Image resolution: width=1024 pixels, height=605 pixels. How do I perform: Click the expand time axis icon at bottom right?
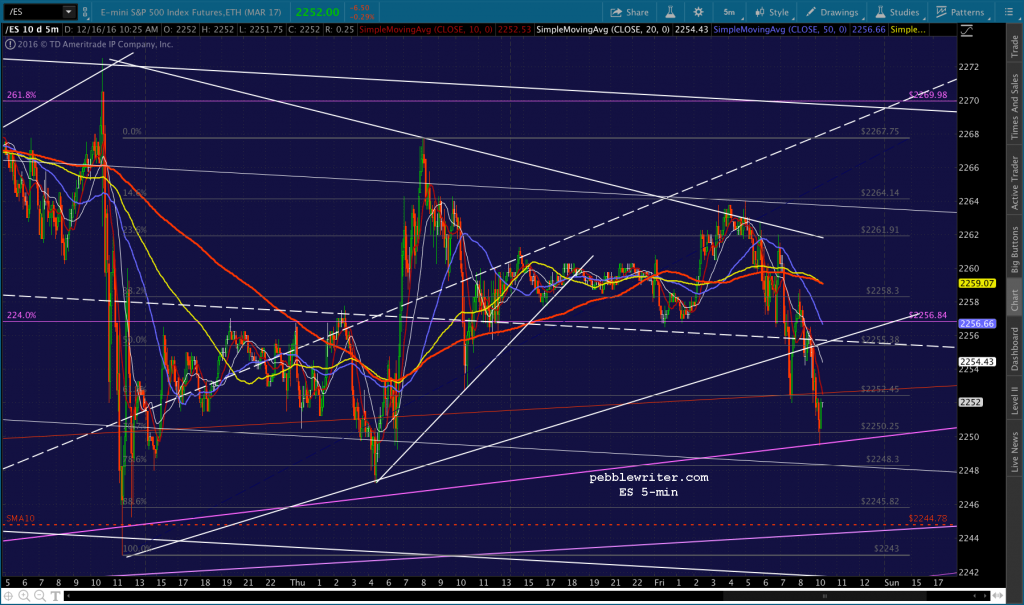pyautogui.click(x=997, y=596)
